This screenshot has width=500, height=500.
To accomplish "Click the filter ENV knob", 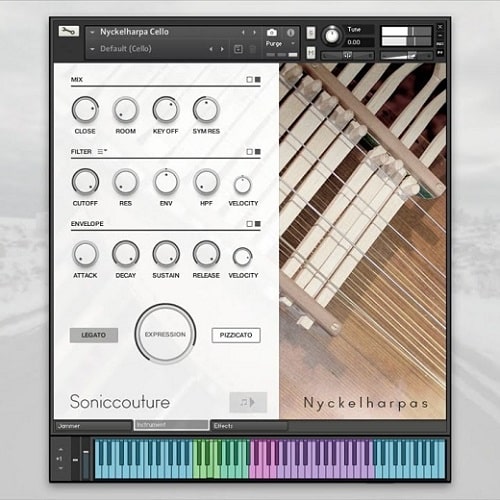I will [x=166, y=182].
